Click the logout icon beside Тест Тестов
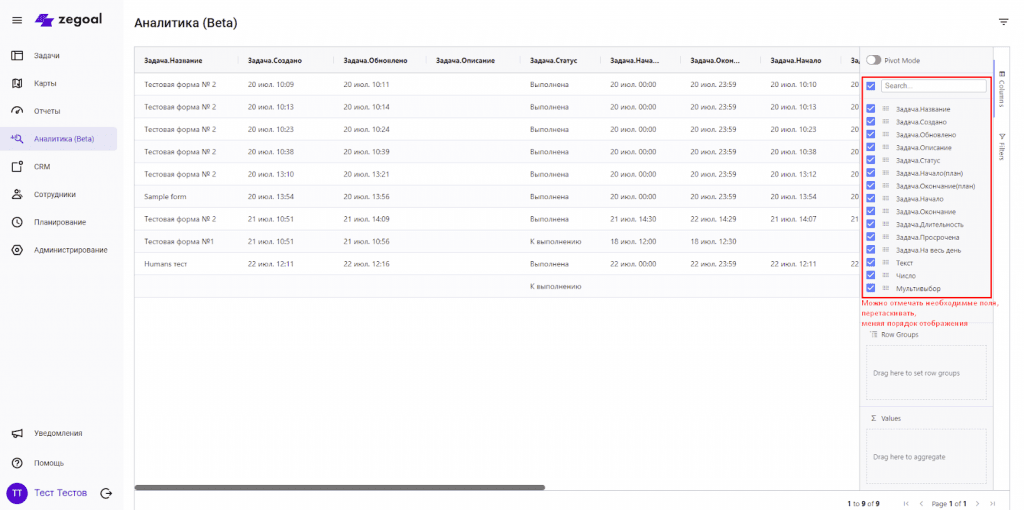This screenshot has height=510, width=1024. point(106,493)
